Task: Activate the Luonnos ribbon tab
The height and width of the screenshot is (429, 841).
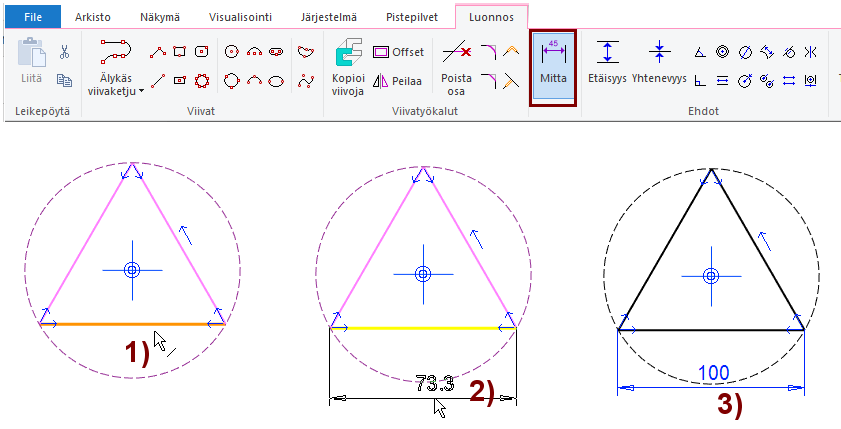Action: 491,17
